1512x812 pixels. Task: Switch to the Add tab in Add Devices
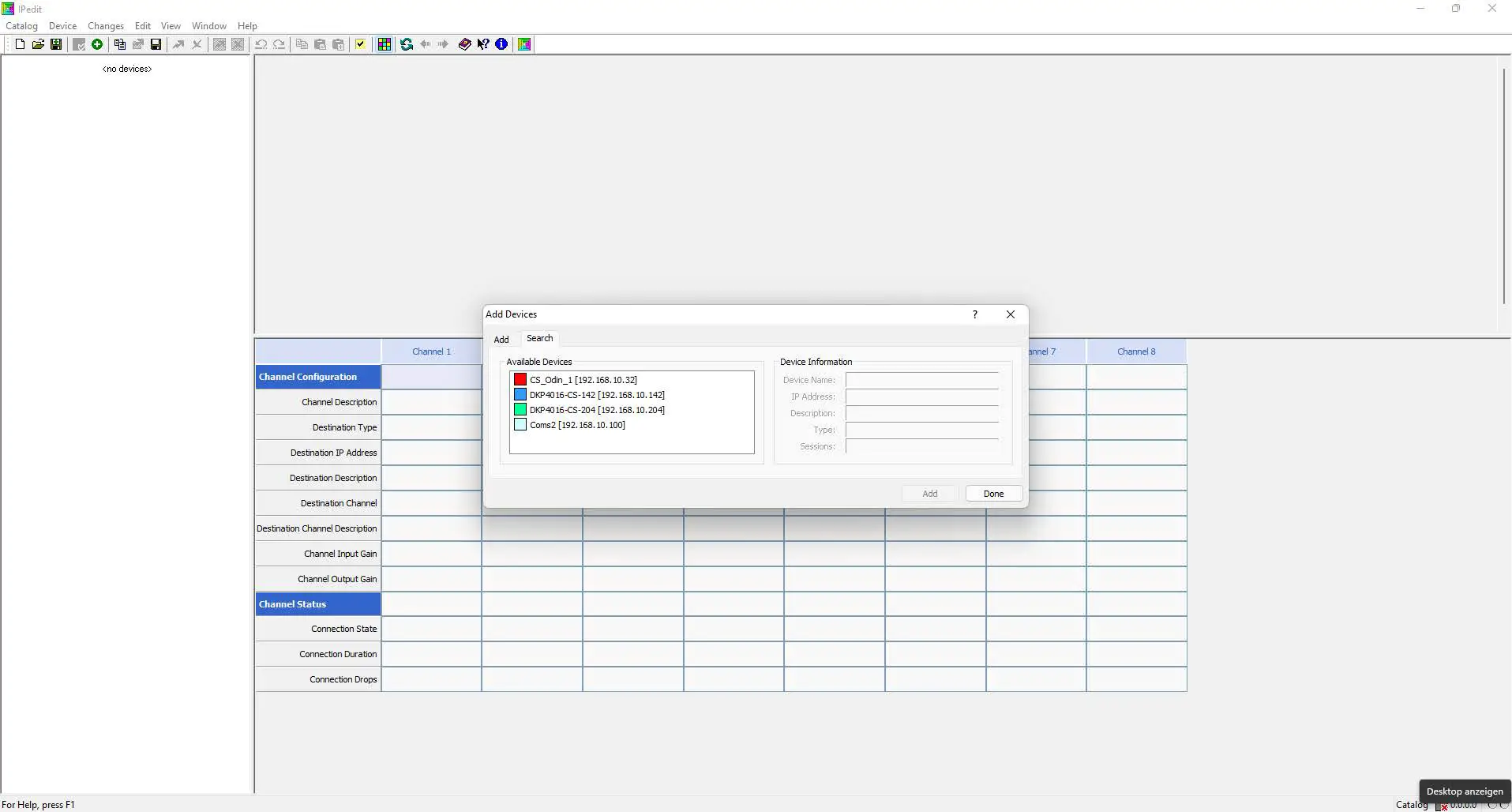(x=501, y=340)
